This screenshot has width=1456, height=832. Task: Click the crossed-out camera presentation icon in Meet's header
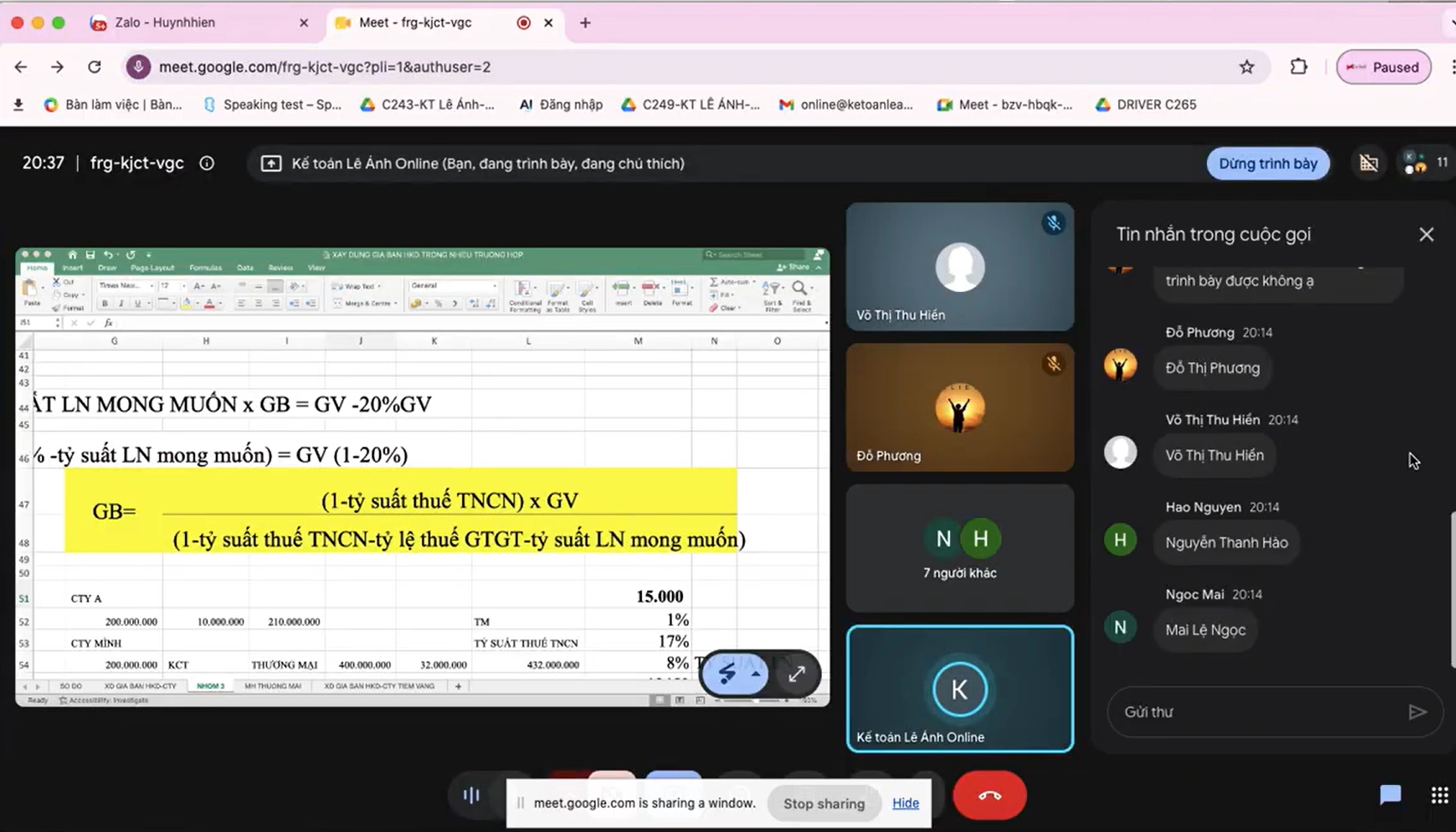[1369, 163]
